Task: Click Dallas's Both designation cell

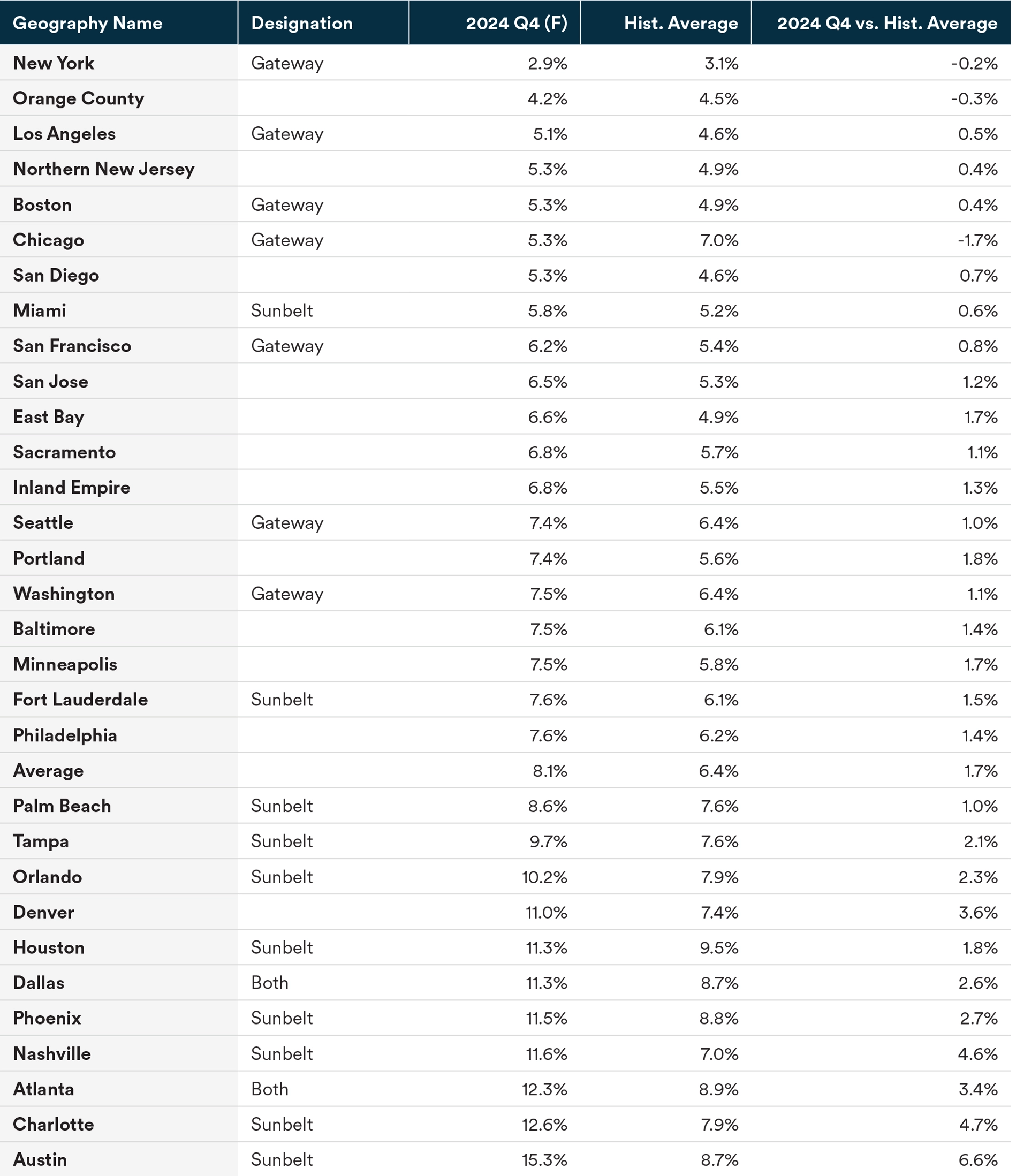Action: [x=270, y=983]
